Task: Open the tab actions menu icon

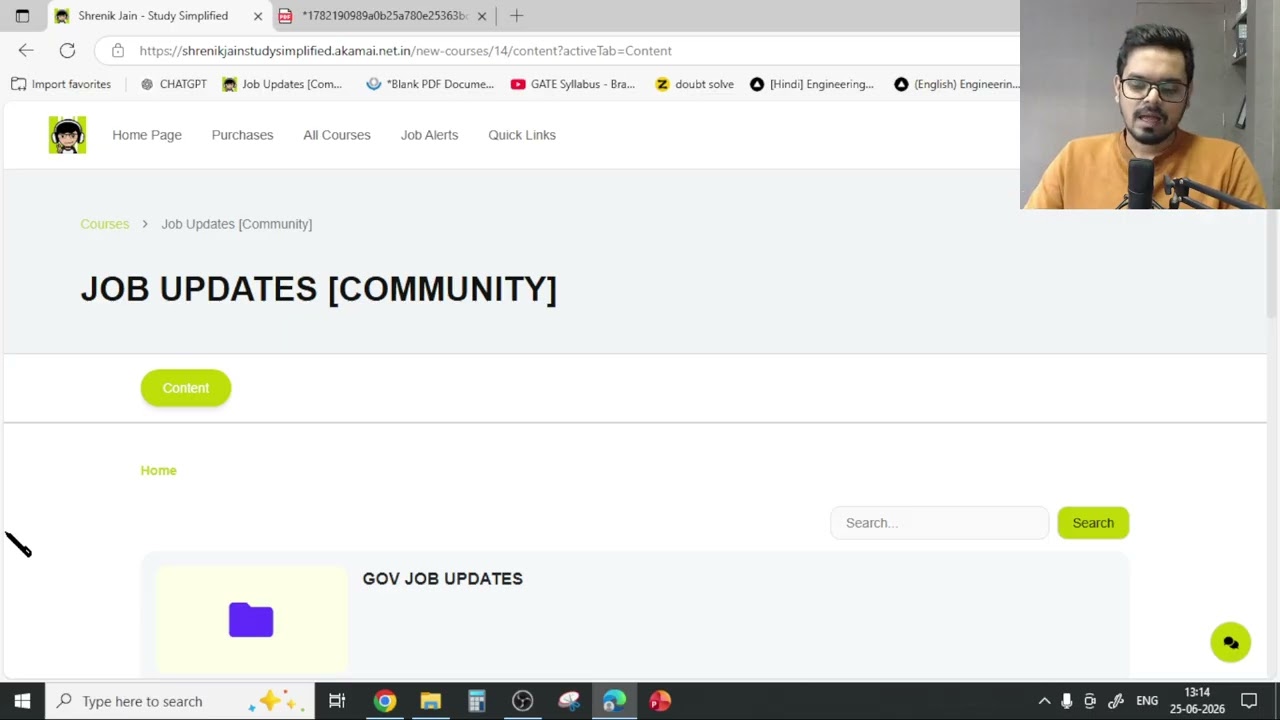Action: (22, 16)
